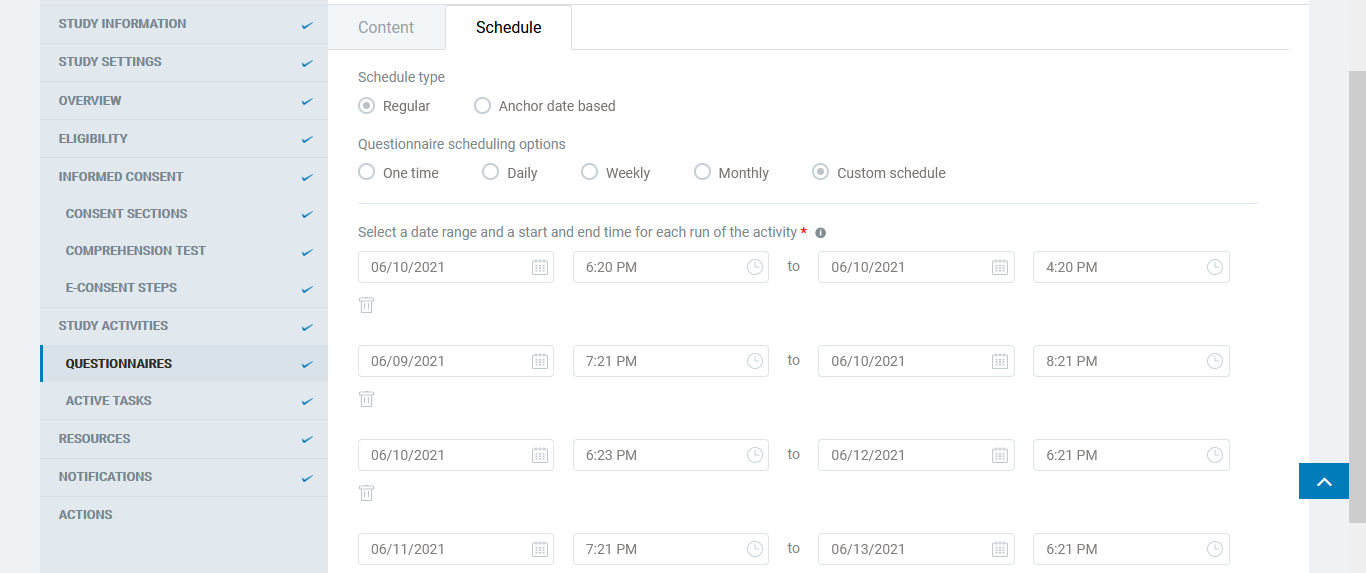This screenshot has width=1366, height=573.
Task: Click the 4:20 PM end time field
Action: [1131, 267]
